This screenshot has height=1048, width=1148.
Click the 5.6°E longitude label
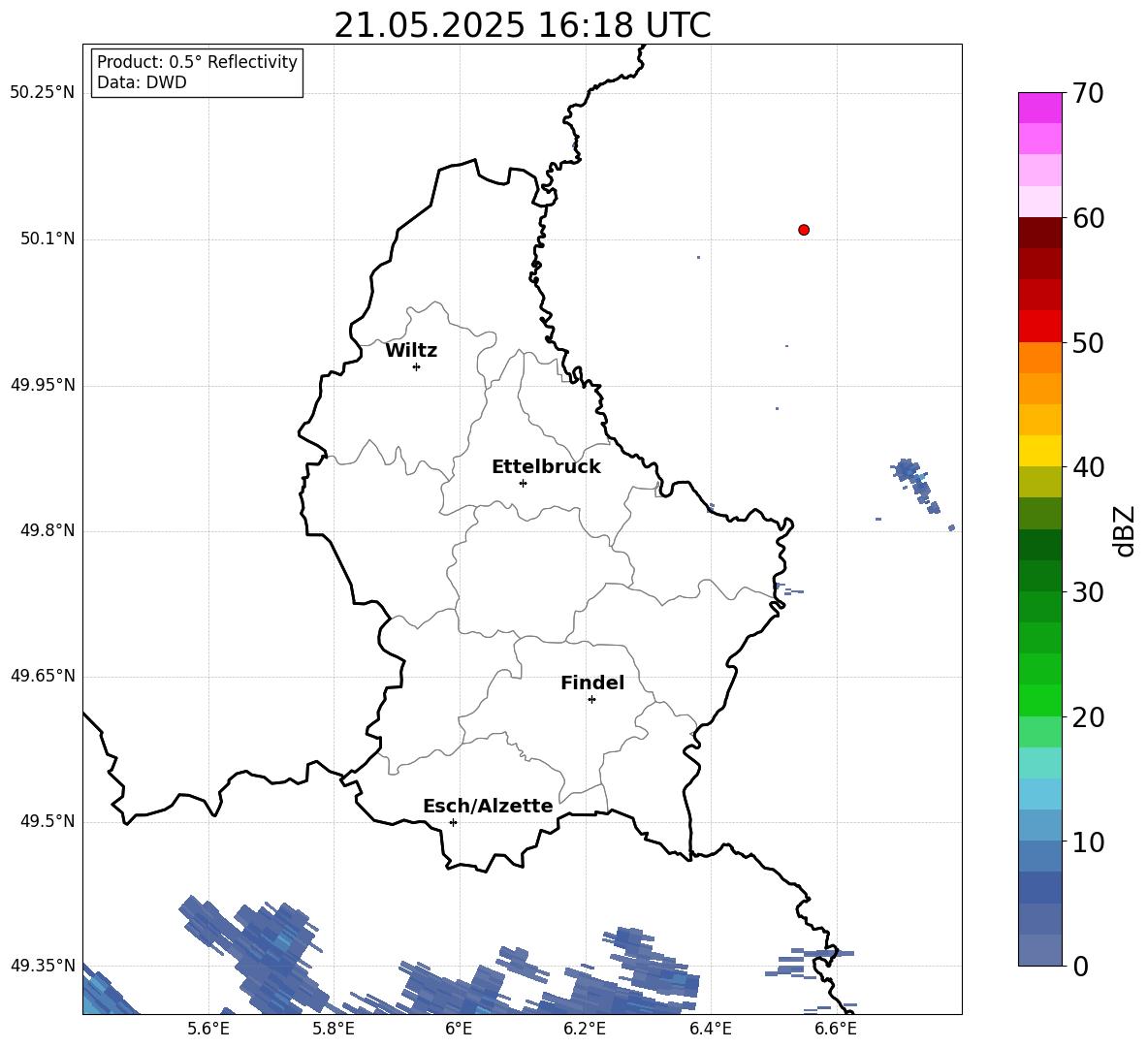pyautogui.click(x=207, y=1029)
